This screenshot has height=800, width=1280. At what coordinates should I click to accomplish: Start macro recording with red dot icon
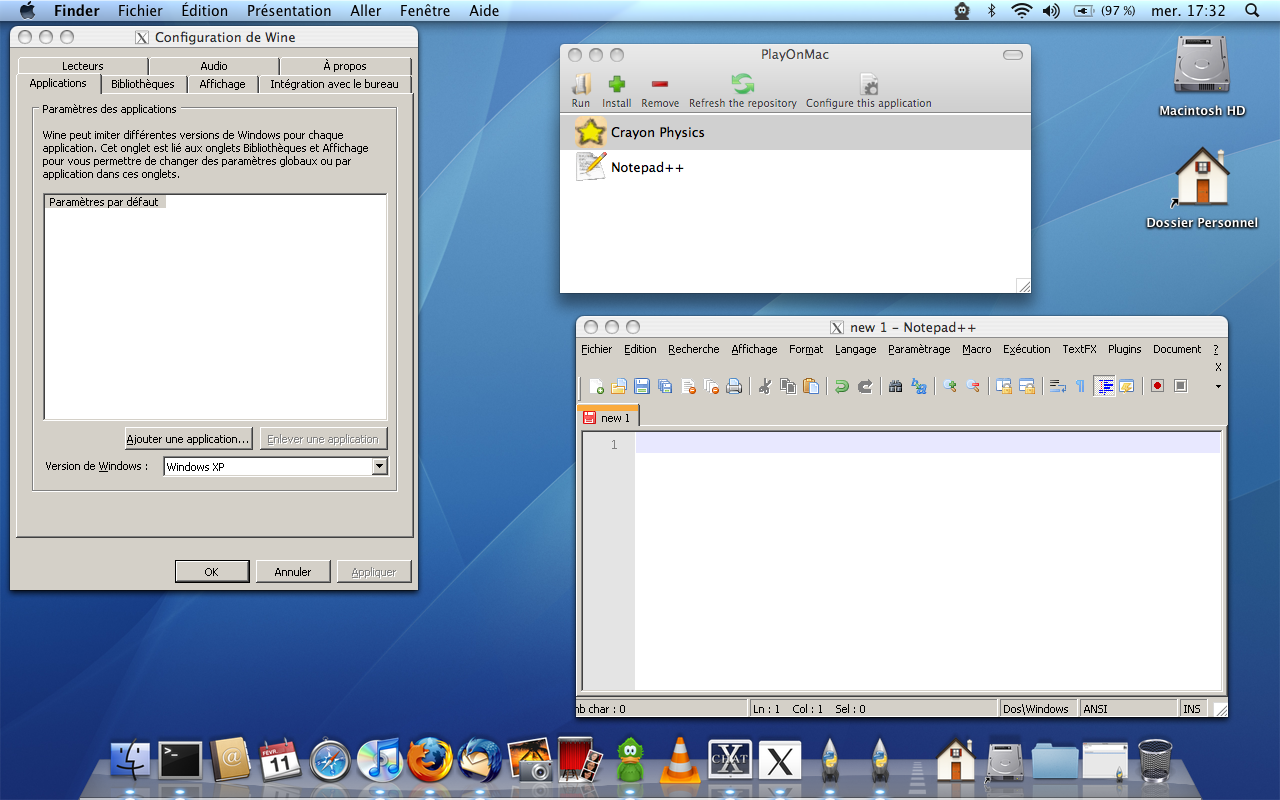(x=1157, y=386)
